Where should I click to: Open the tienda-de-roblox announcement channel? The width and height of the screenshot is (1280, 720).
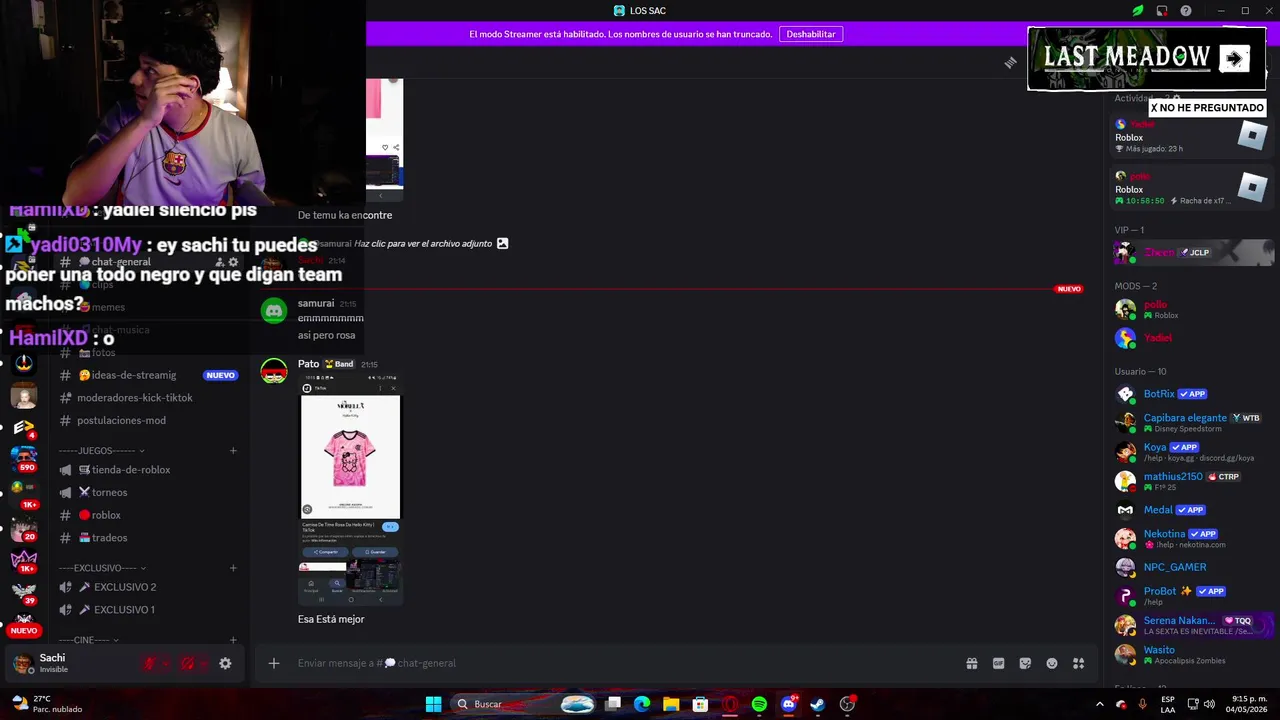pyautogui.click(x=150, y=470)
